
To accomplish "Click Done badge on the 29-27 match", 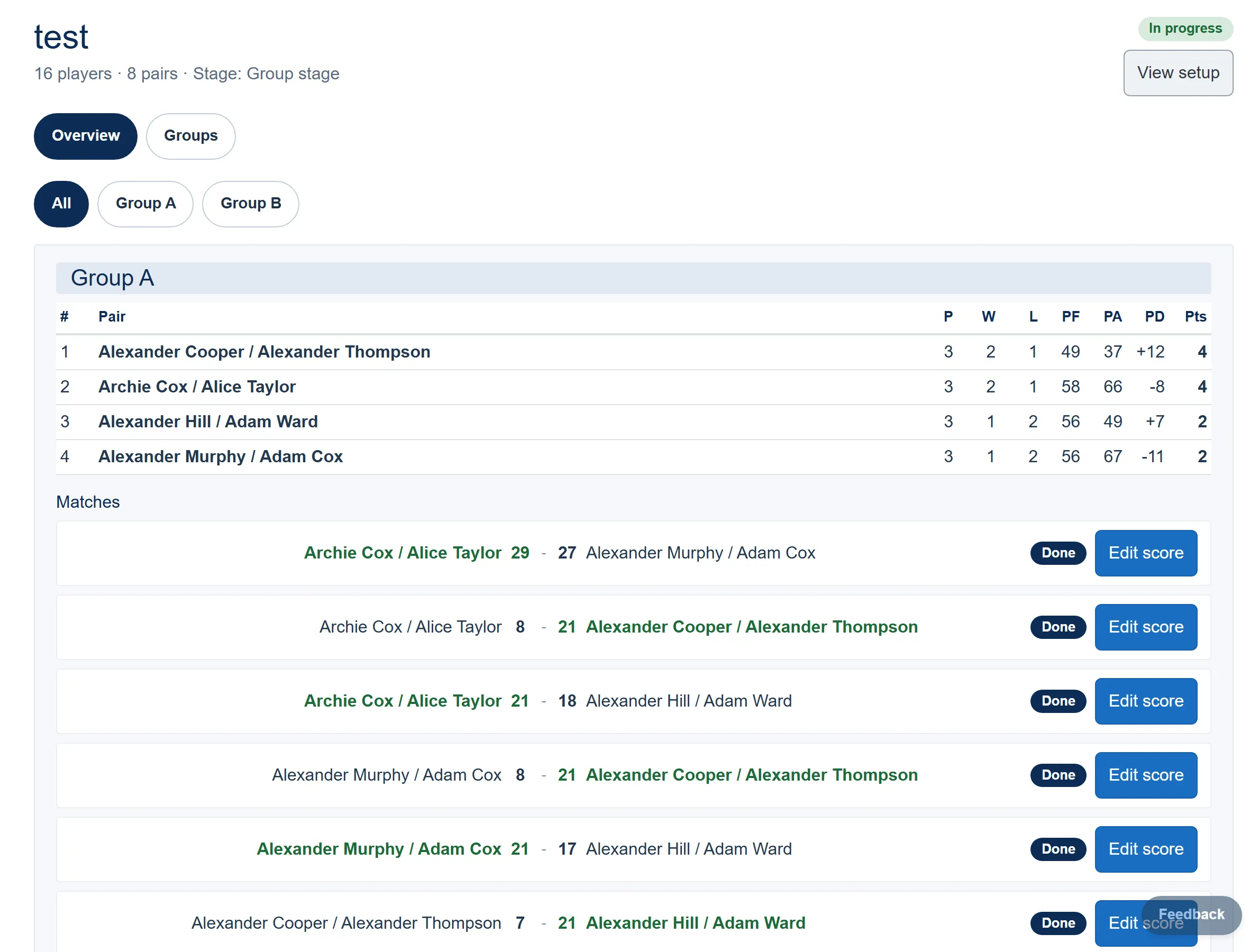I will 1058,553.
